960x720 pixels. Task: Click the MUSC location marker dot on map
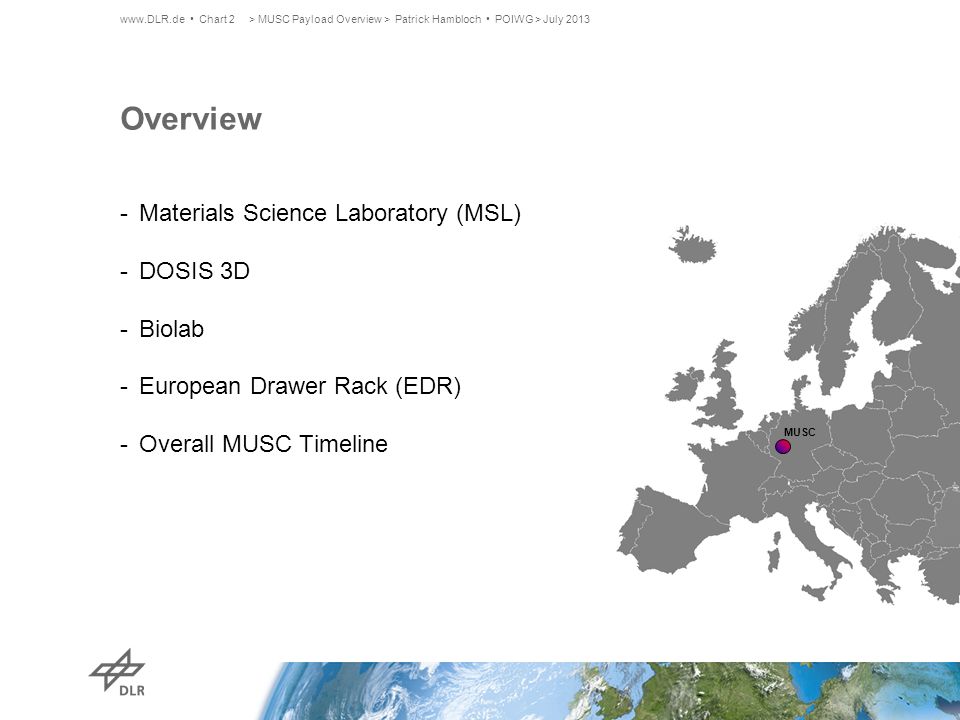pyautogui.click(x=782, y=446)
